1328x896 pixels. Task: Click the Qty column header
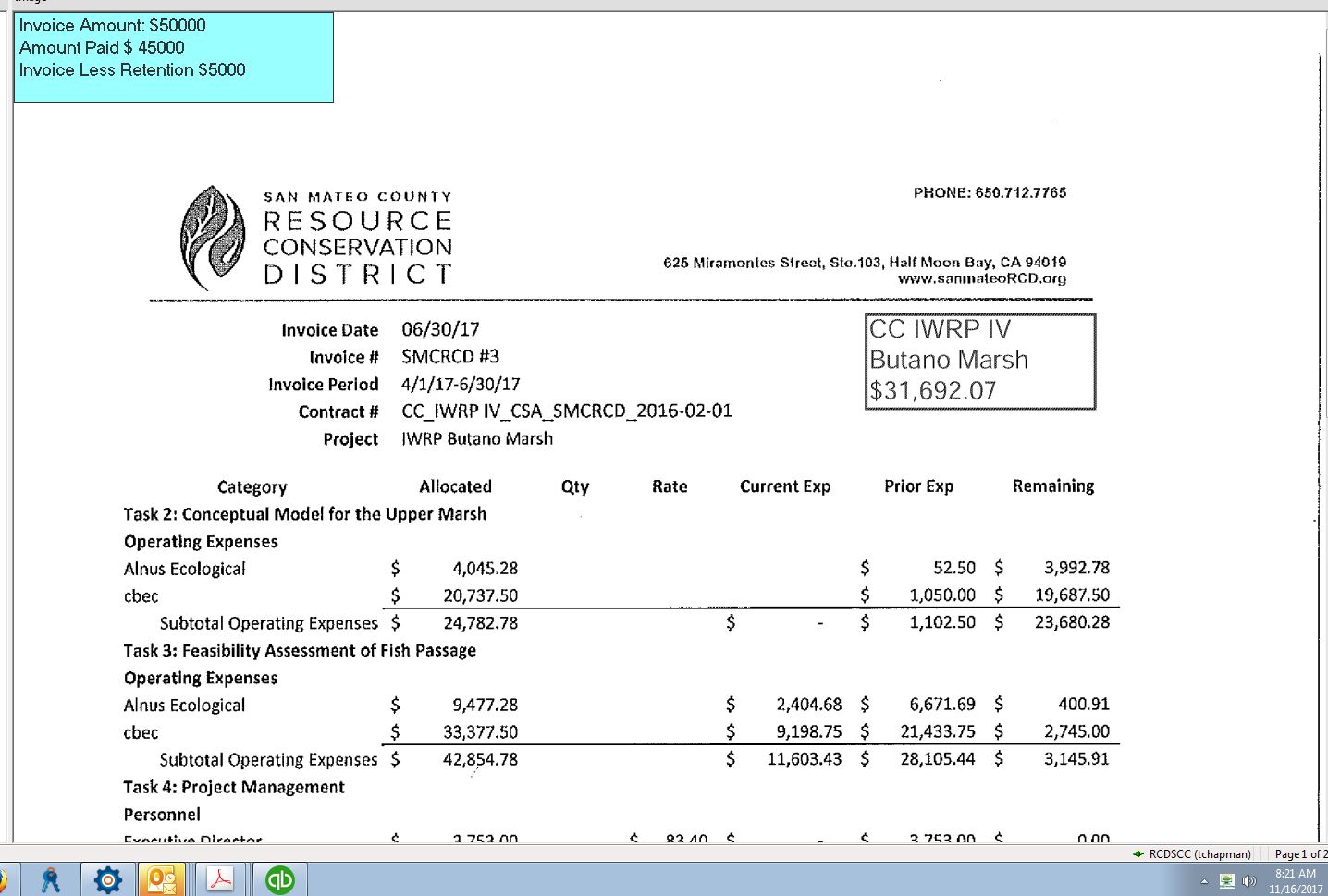pos(574,487)
